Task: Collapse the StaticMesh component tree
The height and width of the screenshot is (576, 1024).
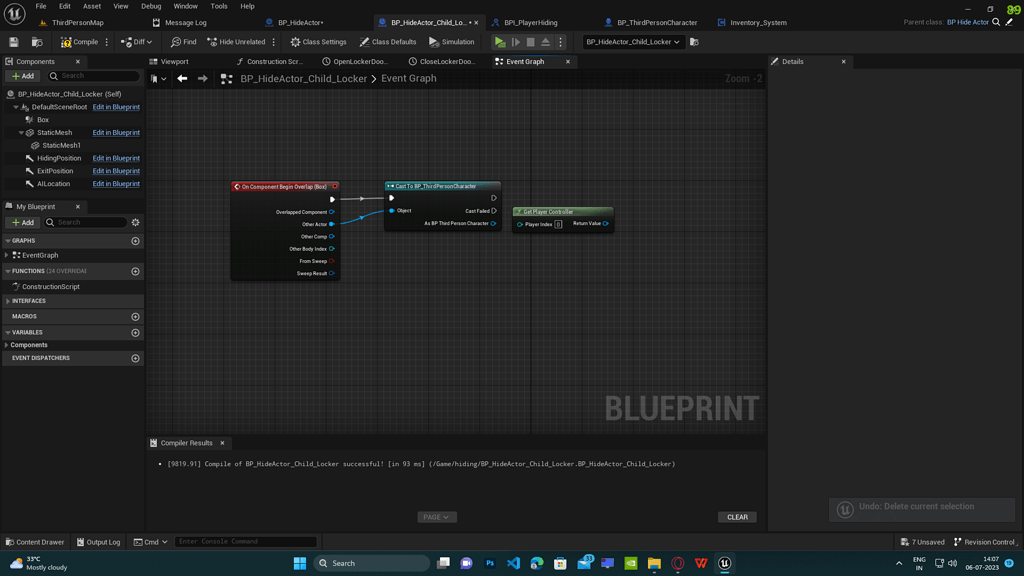Action: pos(21,132)
